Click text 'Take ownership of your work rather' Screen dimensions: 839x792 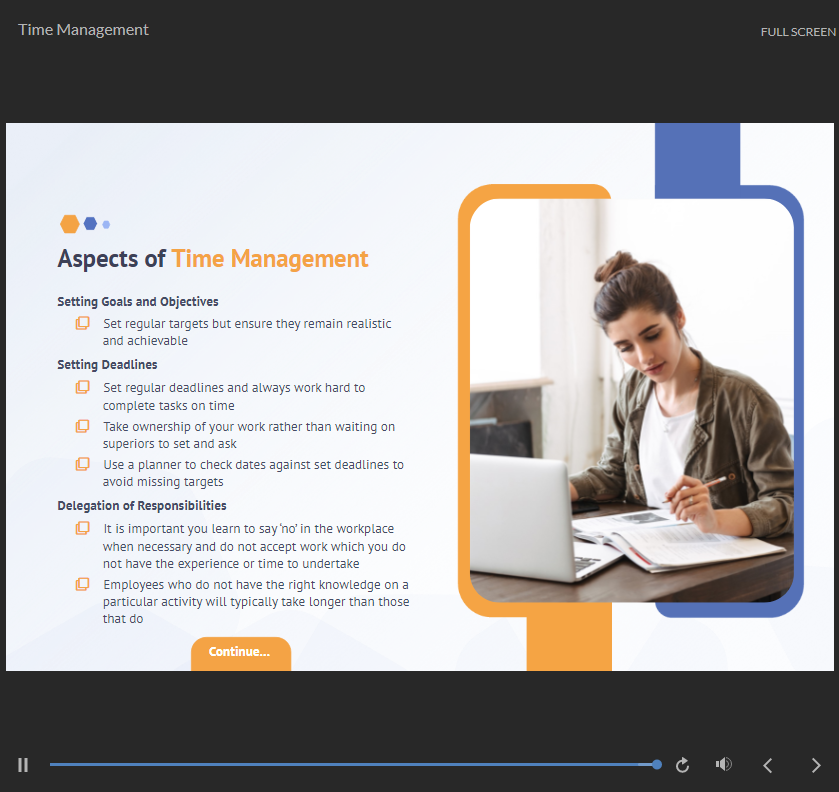tap(203, 427)
